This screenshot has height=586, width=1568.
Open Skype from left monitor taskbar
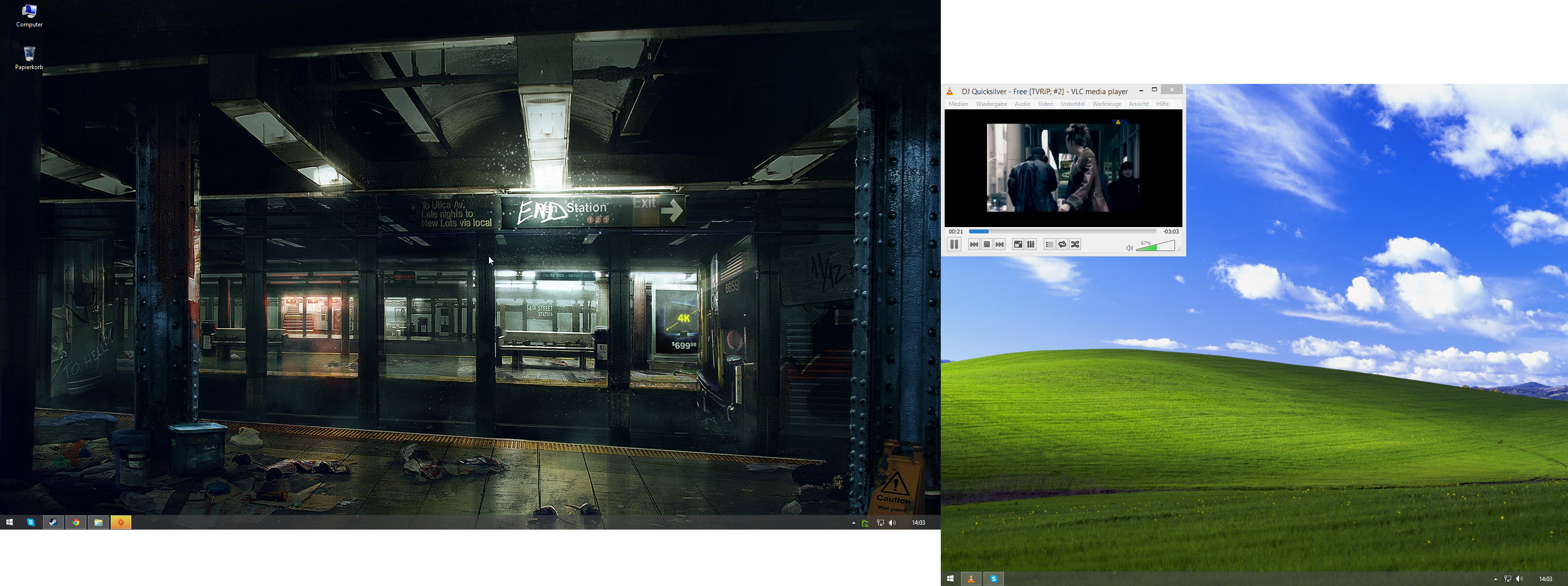click(31, 523)
